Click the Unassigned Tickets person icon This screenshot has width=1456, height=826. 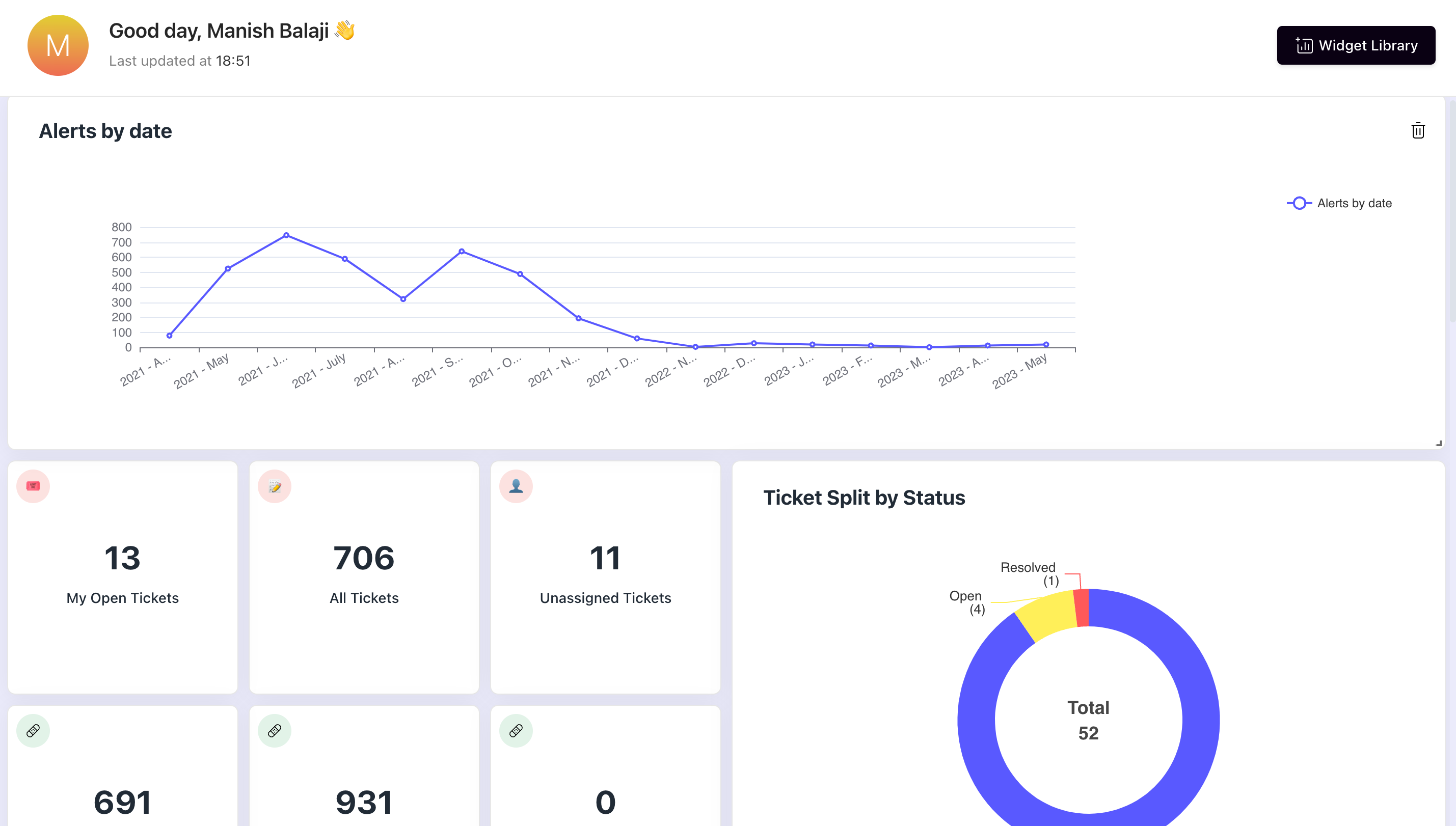click(x=516, y=486)
